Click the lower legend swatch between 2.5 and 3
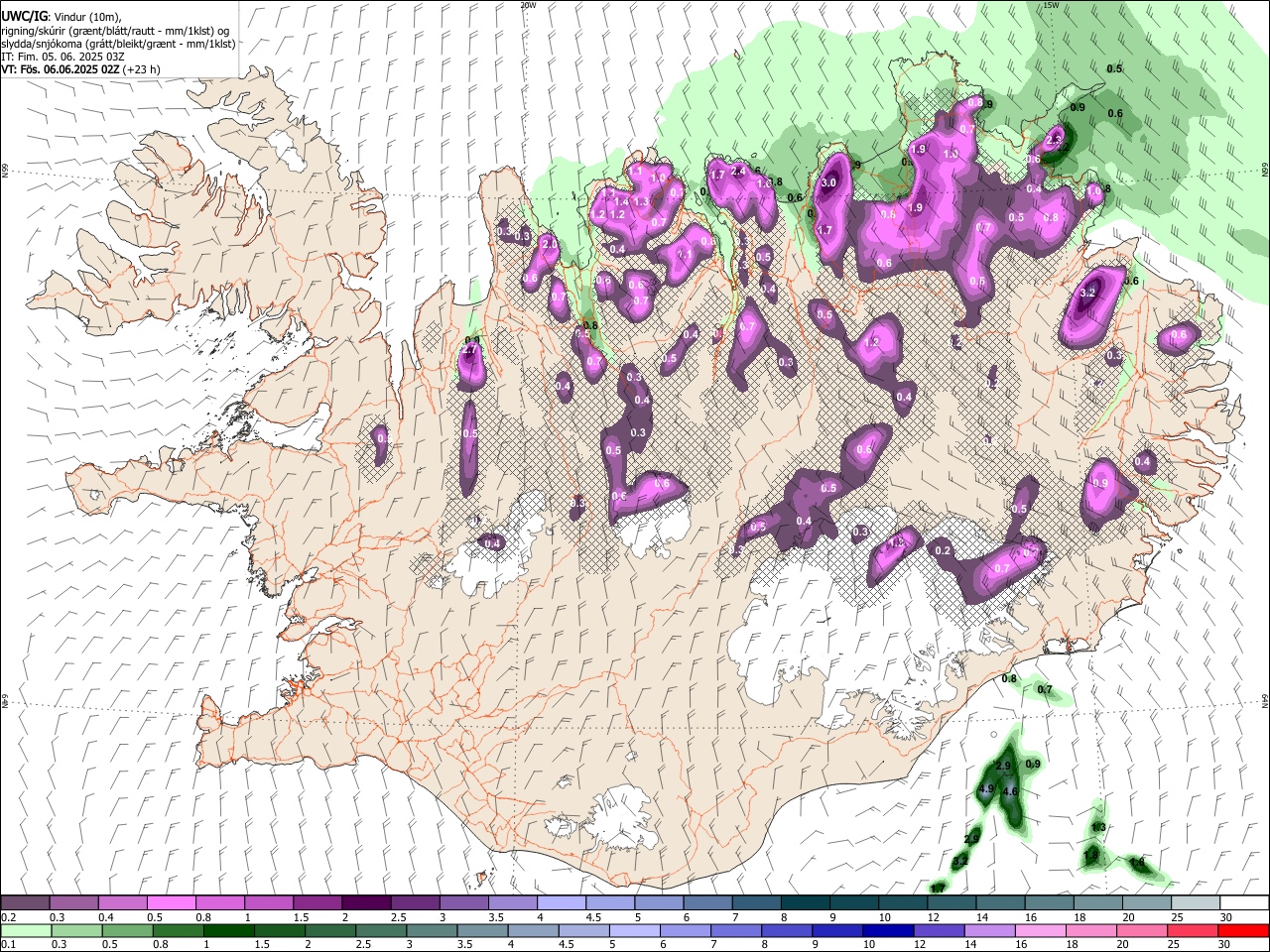Screen dimensions: 1270x952 (380, 930)
